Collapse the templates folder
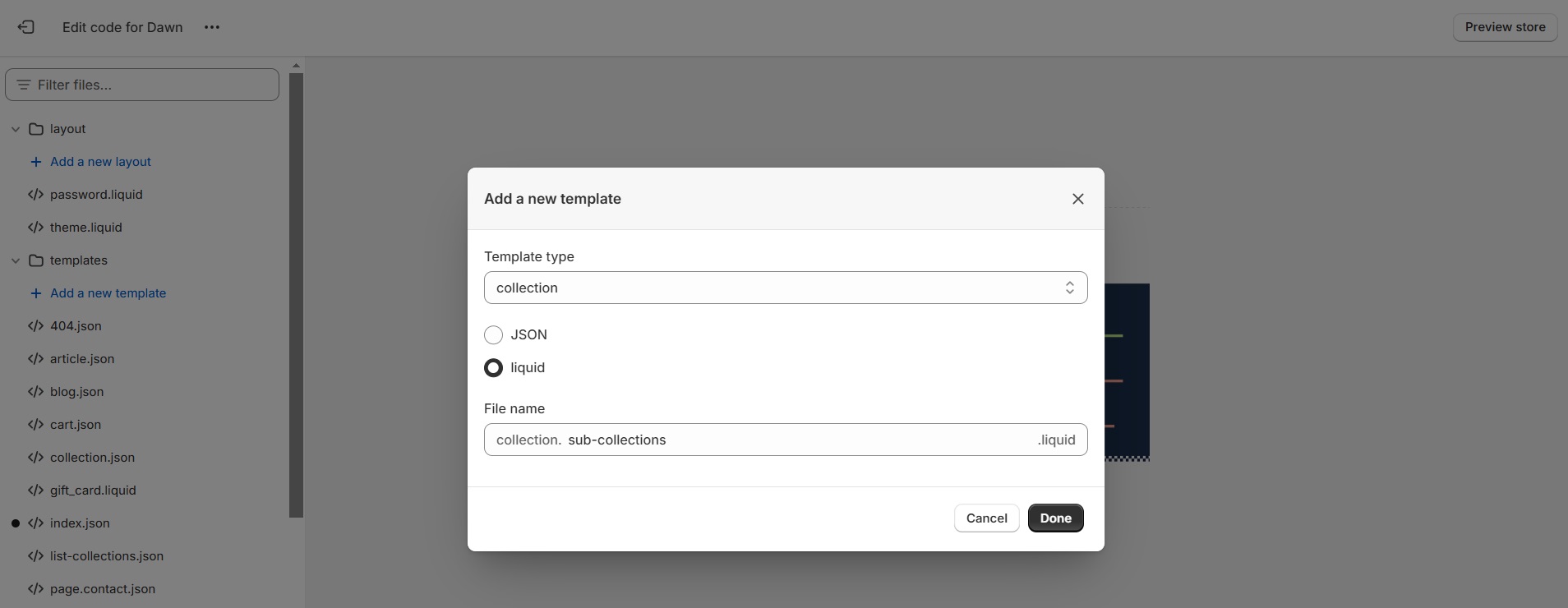Image resolution: width=1568 pixels, height=608 pixels. [16, 260]
